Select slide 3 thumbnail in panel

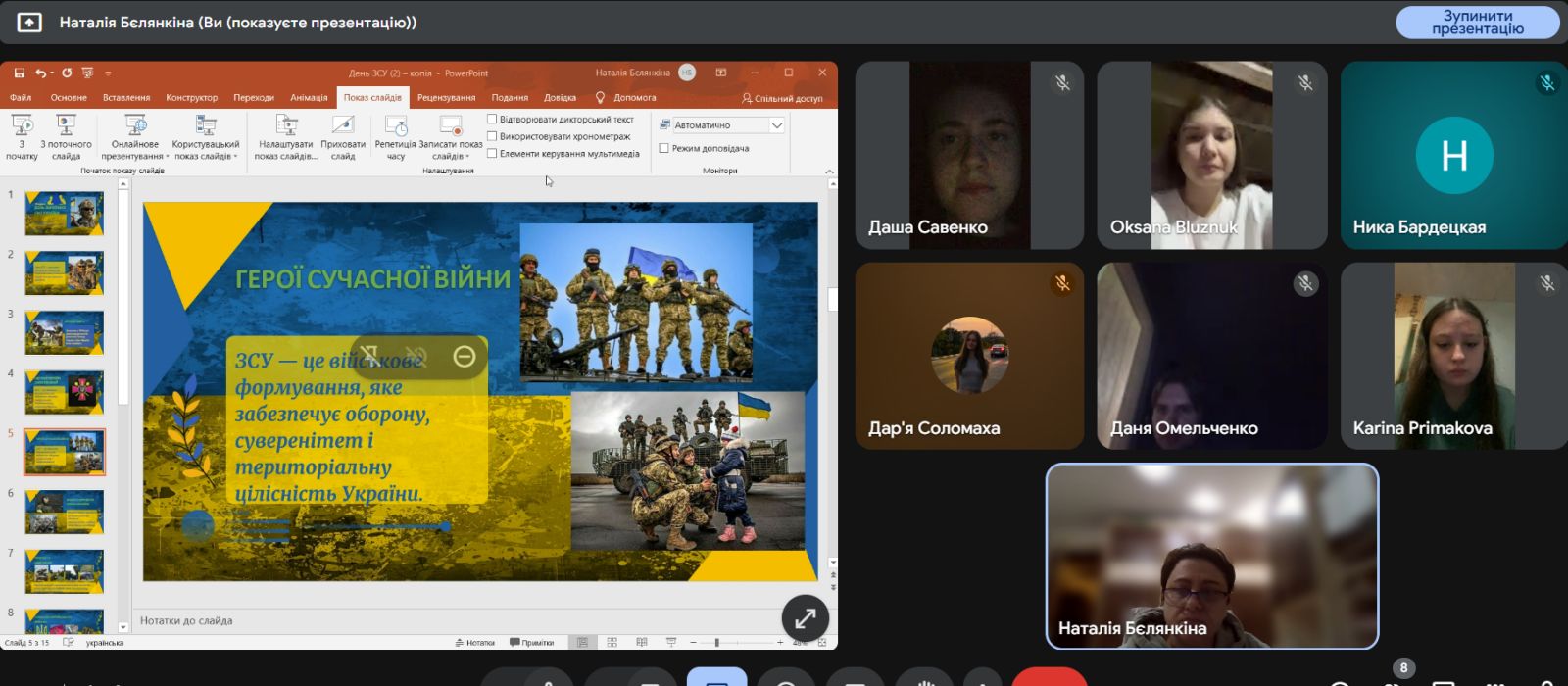tap(64, 333)
